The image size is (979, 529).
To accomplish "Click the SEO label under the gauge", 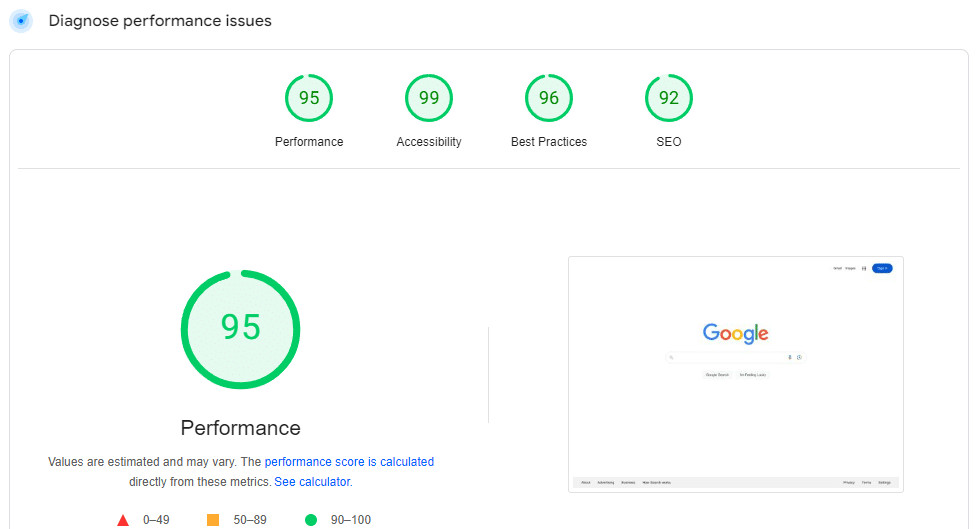I will pyautogui.click(x=669, y=142).
